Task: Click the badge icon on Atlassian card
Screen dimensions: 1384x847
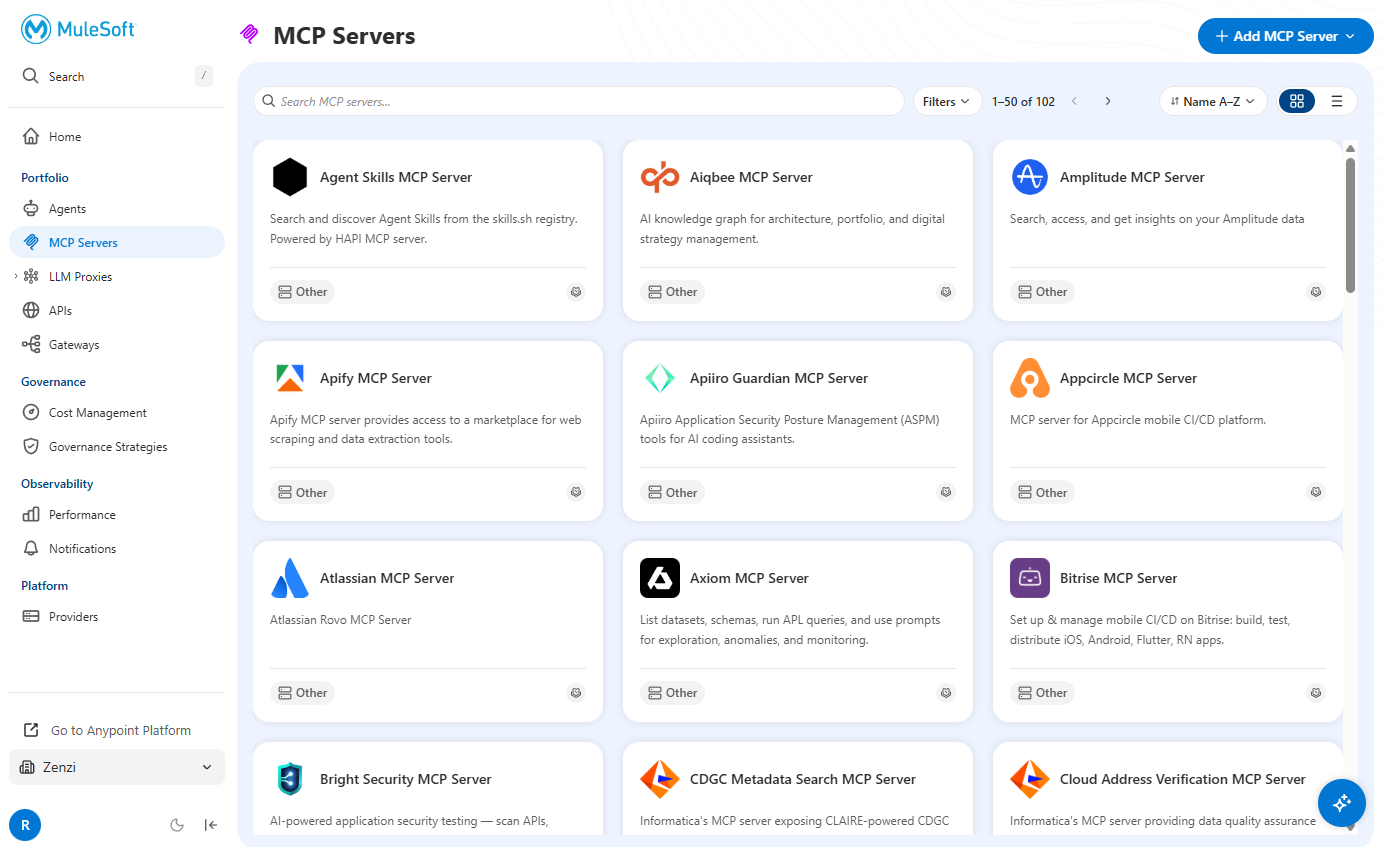Action: click(576, 692)
